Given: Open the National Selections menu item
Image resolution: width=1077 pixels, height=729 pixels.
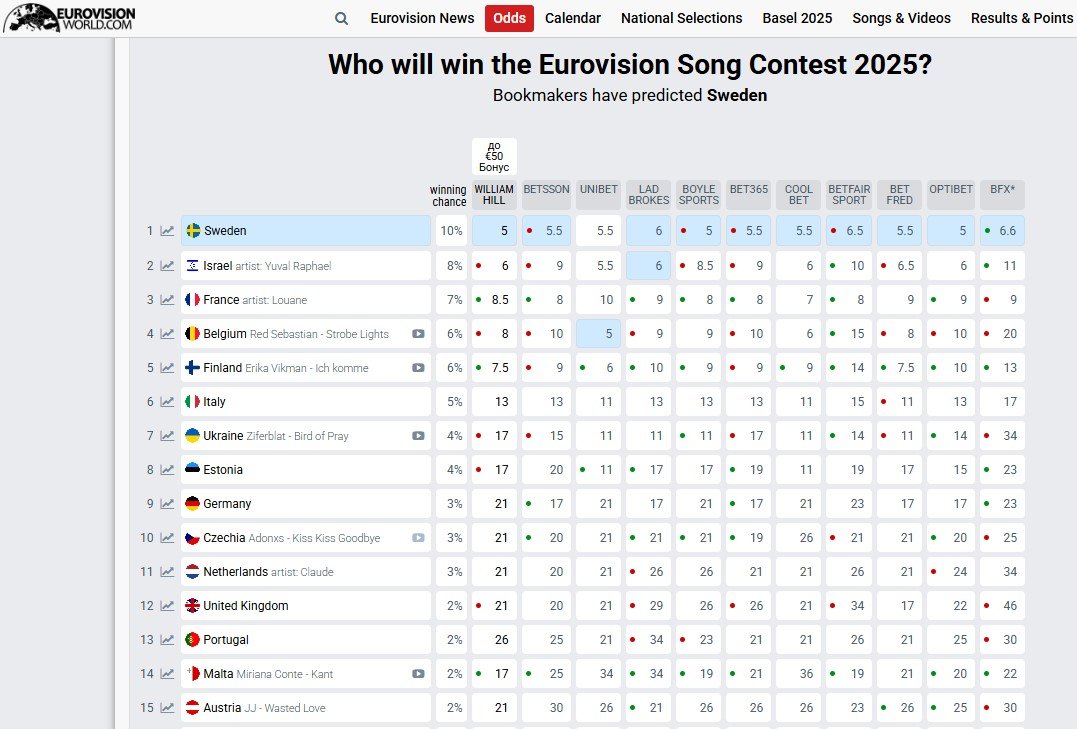Looking at the screenshot, I should coord(681,18).
